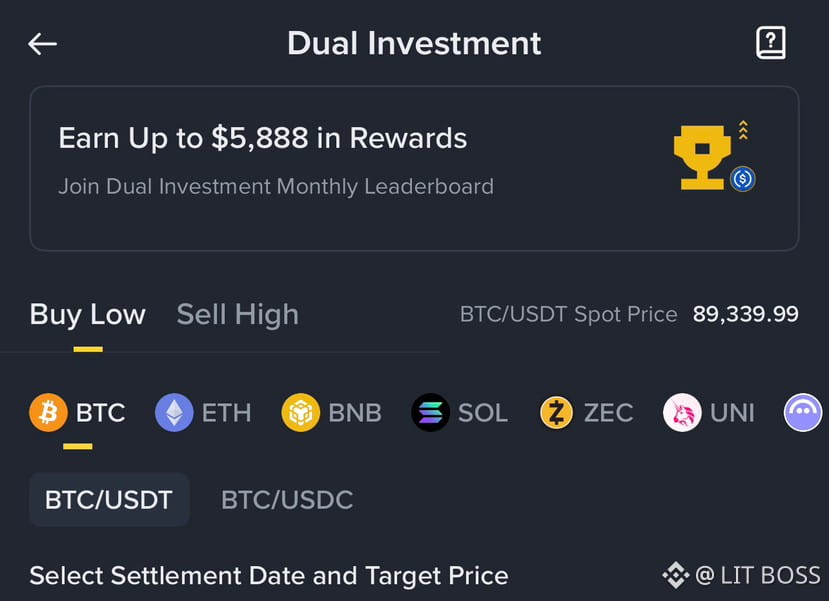The height and width of the screenshot is (601, 829).
Task: Tap the Zcash coin icon
Action: (556, 412)
